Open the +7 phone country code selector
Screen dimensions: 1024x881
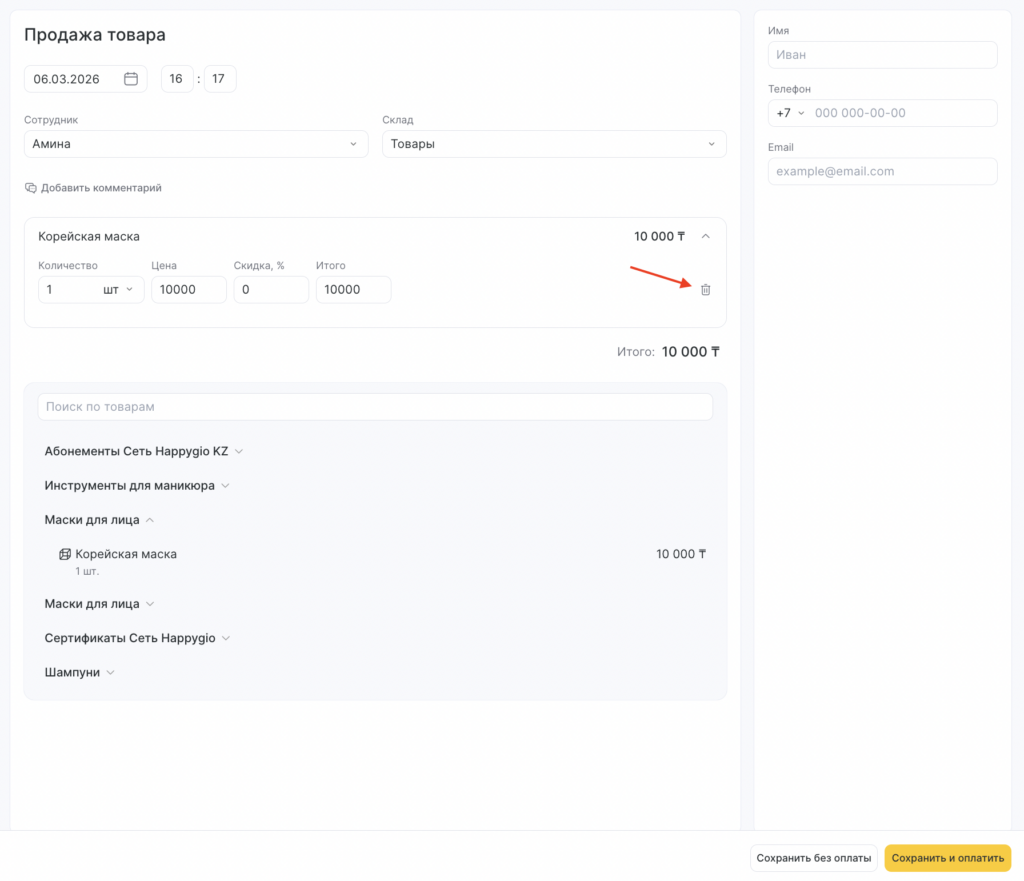[x=790, y=113]
